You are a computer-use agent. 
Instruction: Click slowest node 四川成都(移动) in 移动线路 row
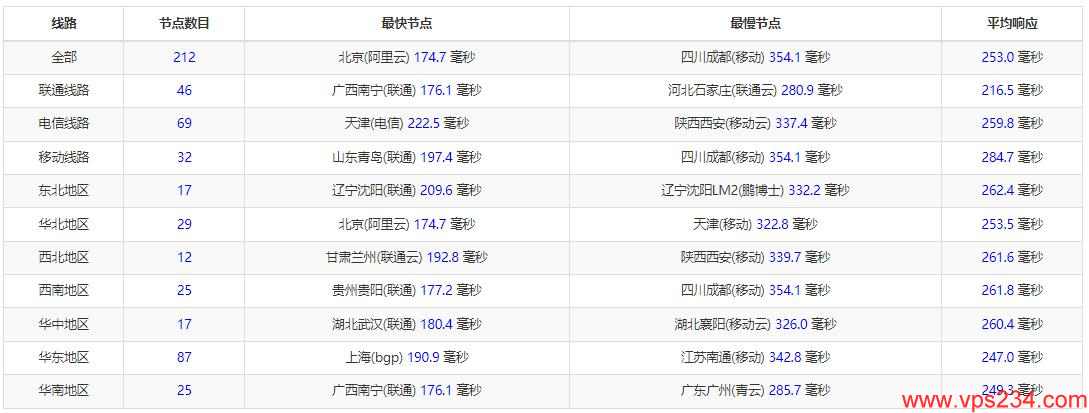(x=756, y=158)
